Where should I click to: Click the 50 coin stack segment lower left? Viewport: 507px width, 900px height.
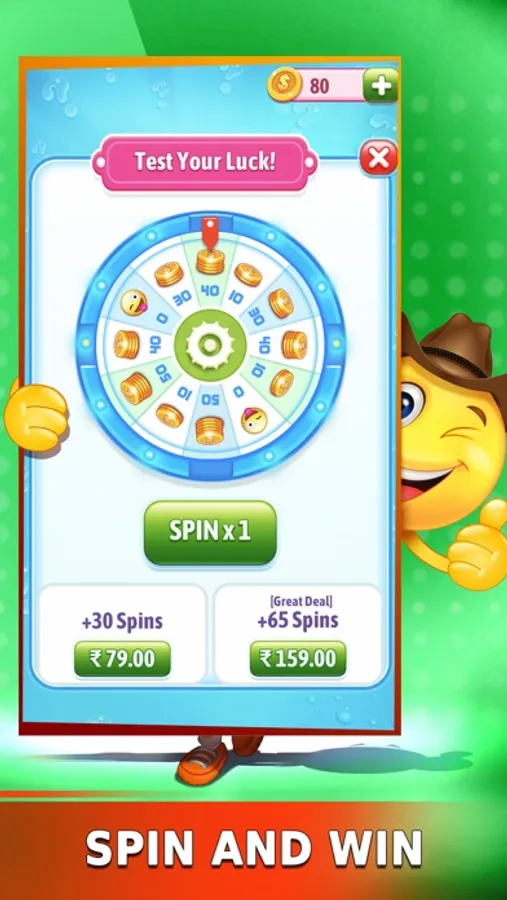click(136, 388)
